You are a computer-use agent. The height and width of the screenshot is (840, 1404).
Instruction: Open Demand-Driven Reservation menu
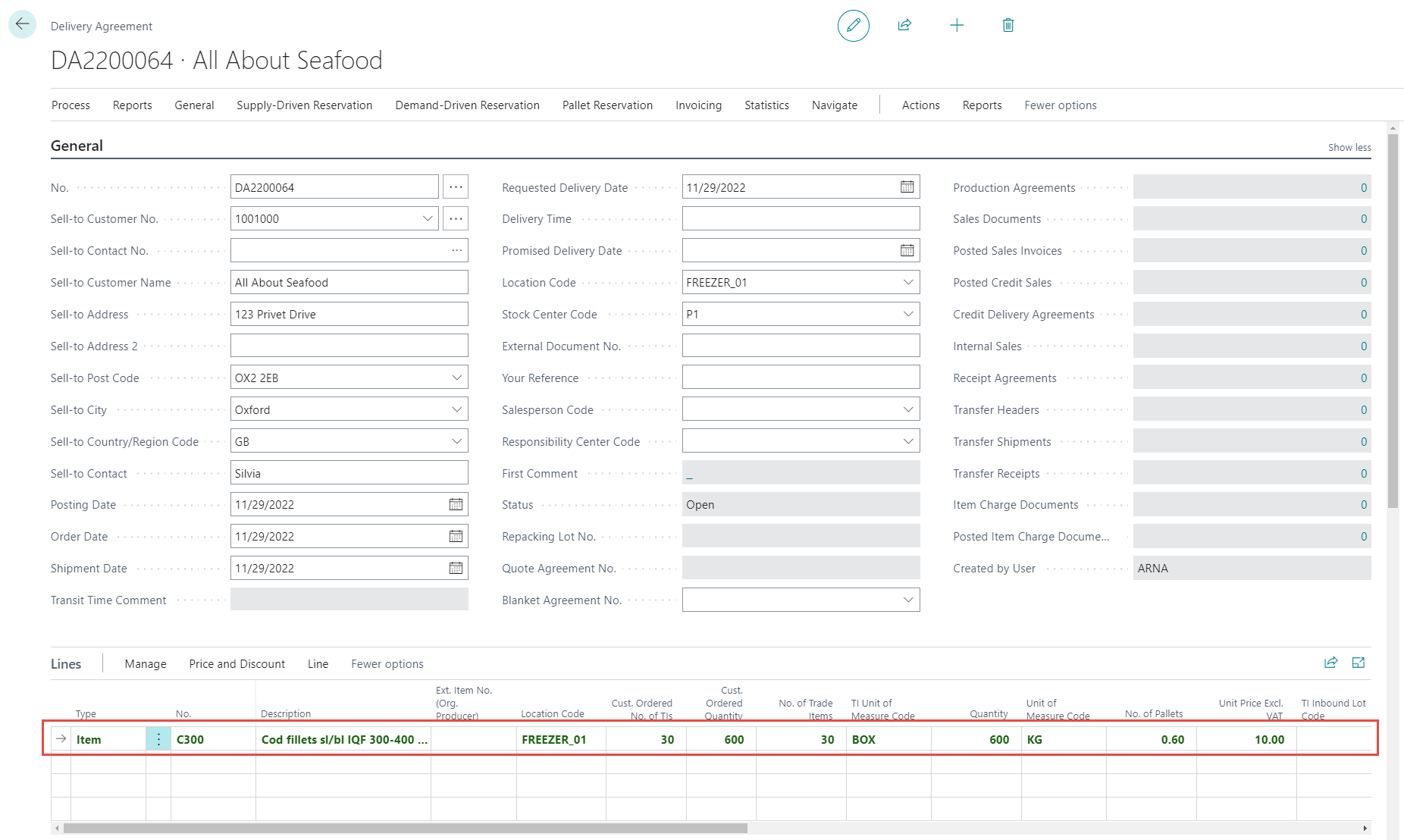(x=467, y=105)
